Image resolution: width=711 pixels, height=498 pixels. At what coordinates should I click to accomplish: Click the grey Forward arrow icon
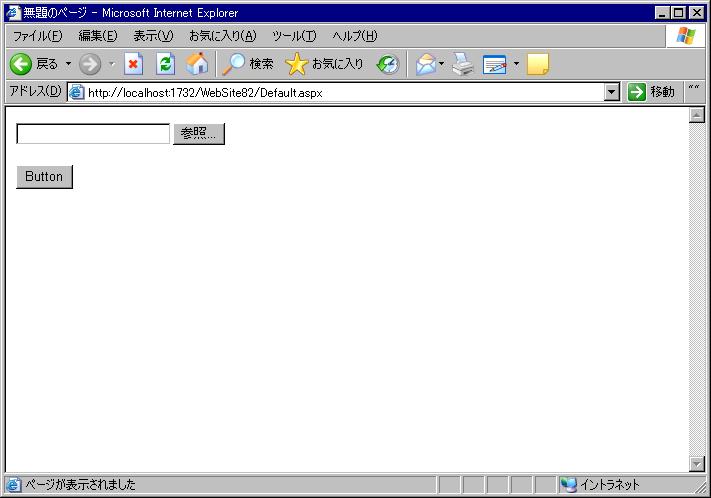(x=90, y=64)
